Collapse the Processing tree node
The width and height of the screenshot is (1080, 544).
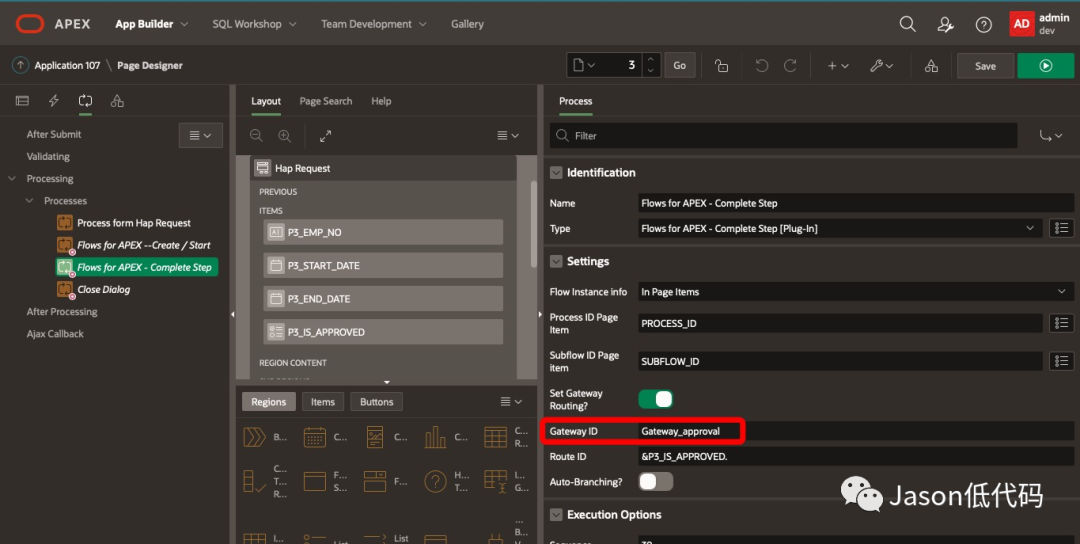[x=12, y=178]
